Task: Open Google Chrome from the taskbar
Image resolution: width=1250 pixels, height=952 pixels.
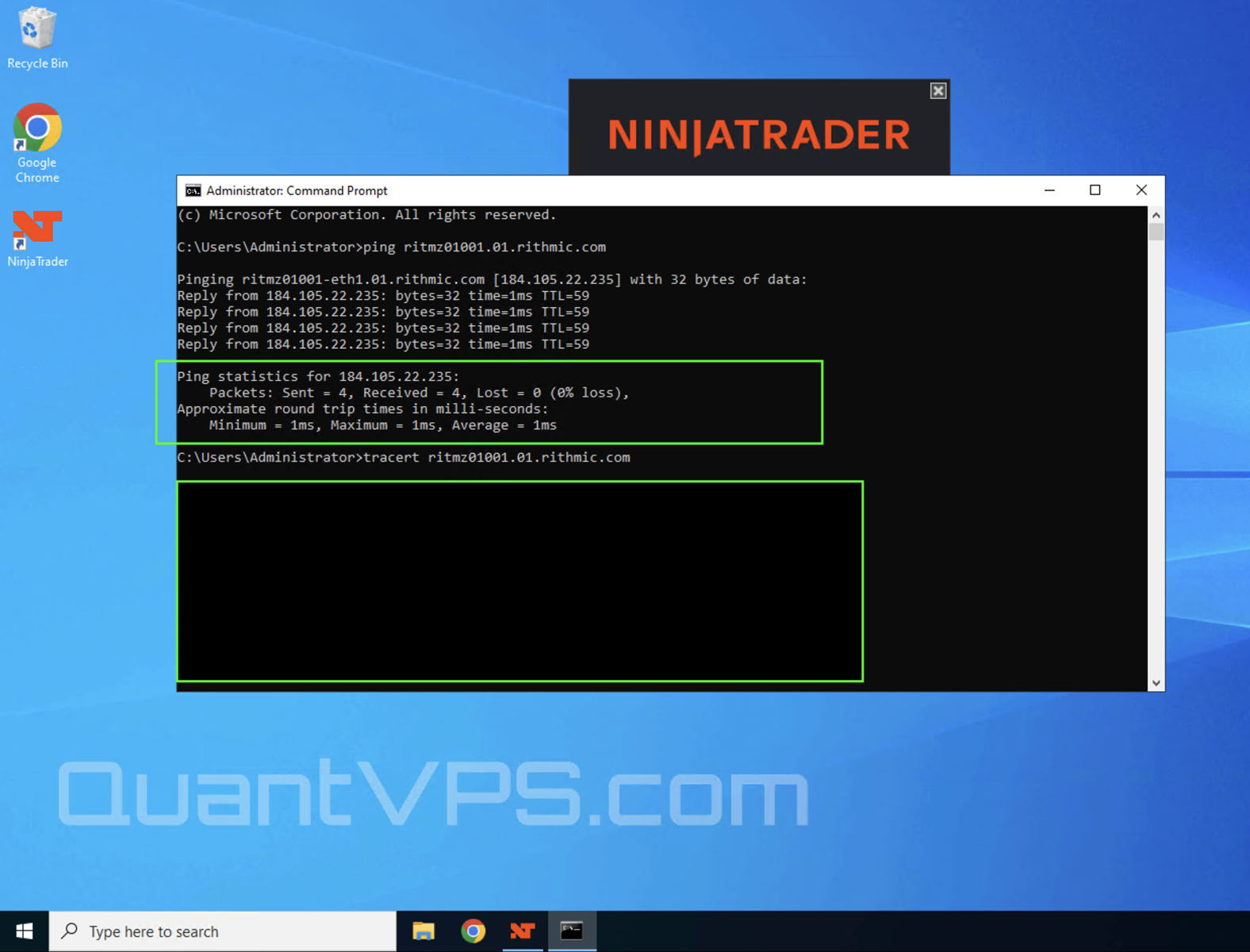Action: pos(474,931)
